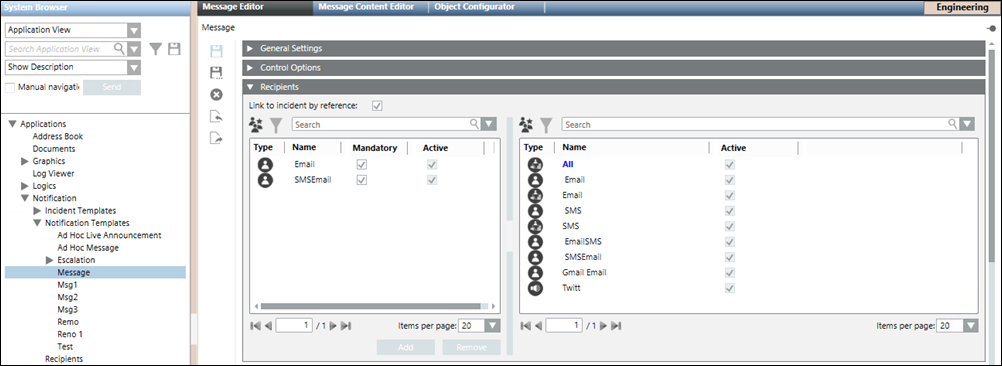Expand Graphics tree node
Viewport: 1002px width, 366px height.
click(x=25, y=161)
